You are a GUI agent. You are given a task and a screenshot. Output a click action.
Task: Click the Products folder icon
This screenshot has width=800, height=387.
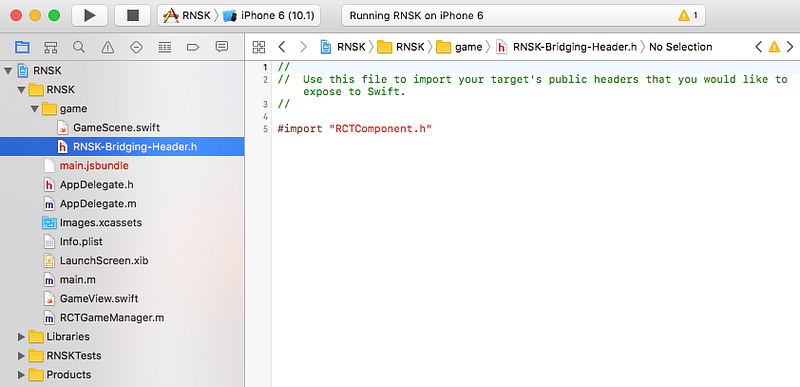(36, 375)
